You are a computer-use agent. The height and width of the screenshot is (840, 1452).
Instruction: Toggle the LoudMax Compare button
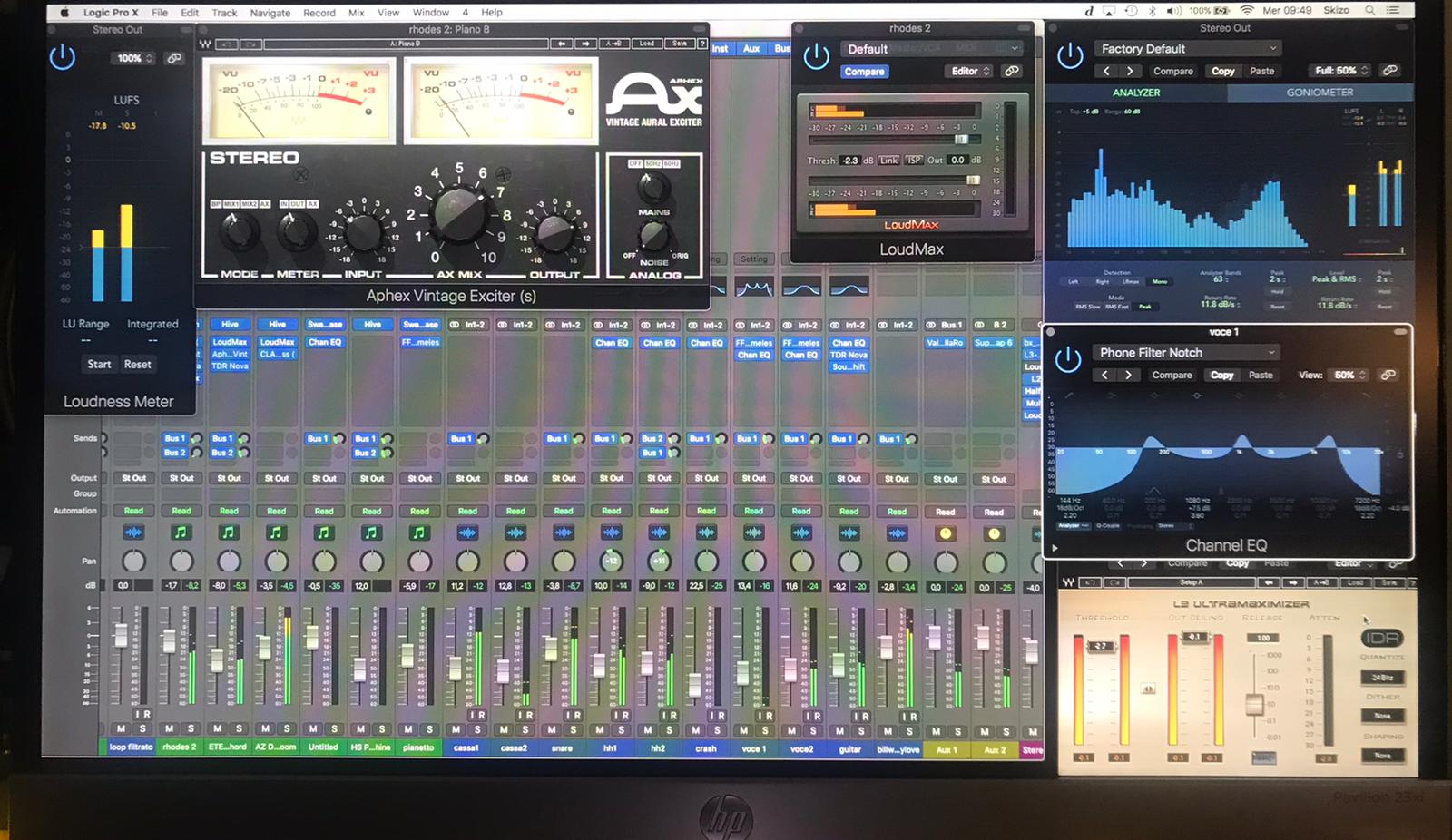click(864, 72)
